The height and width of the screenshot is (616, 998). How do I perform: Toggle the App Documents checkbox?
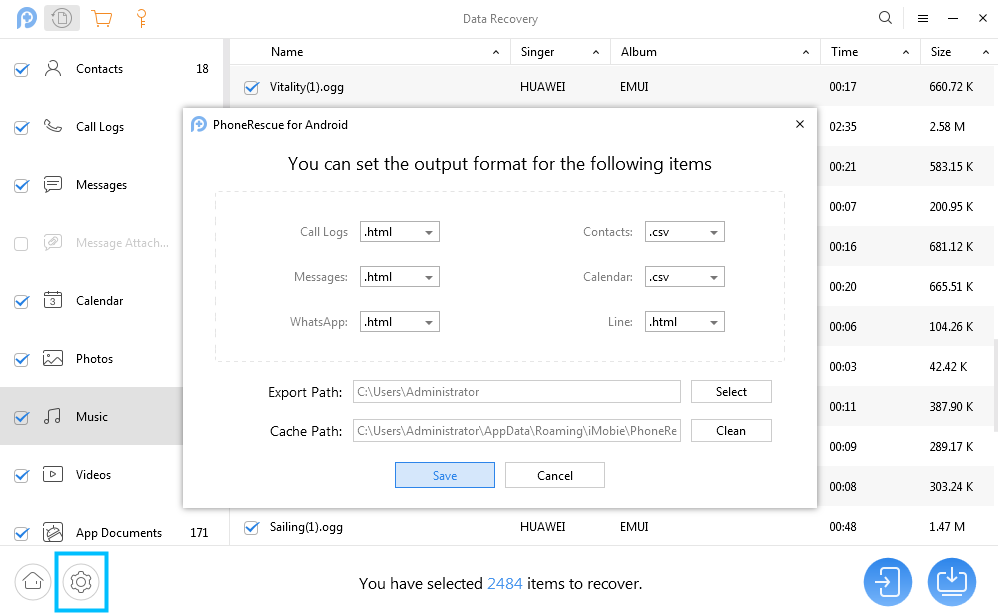pos(22,533)
